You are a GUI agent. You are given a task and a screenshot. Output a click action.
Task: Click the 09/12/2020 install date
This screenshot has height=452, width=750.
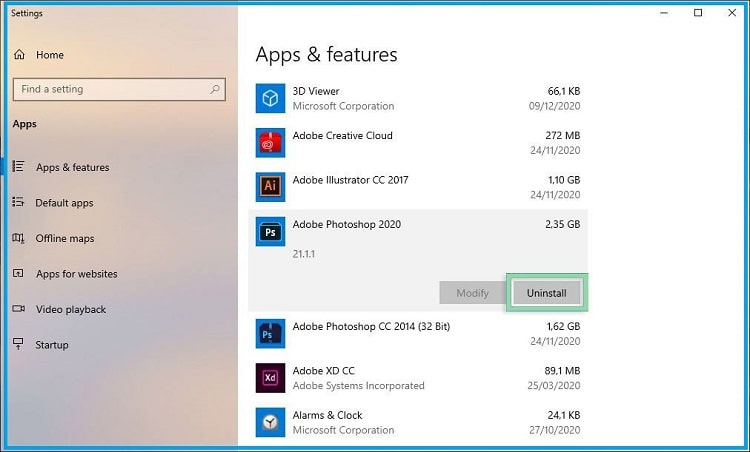(x=554, y=106)
